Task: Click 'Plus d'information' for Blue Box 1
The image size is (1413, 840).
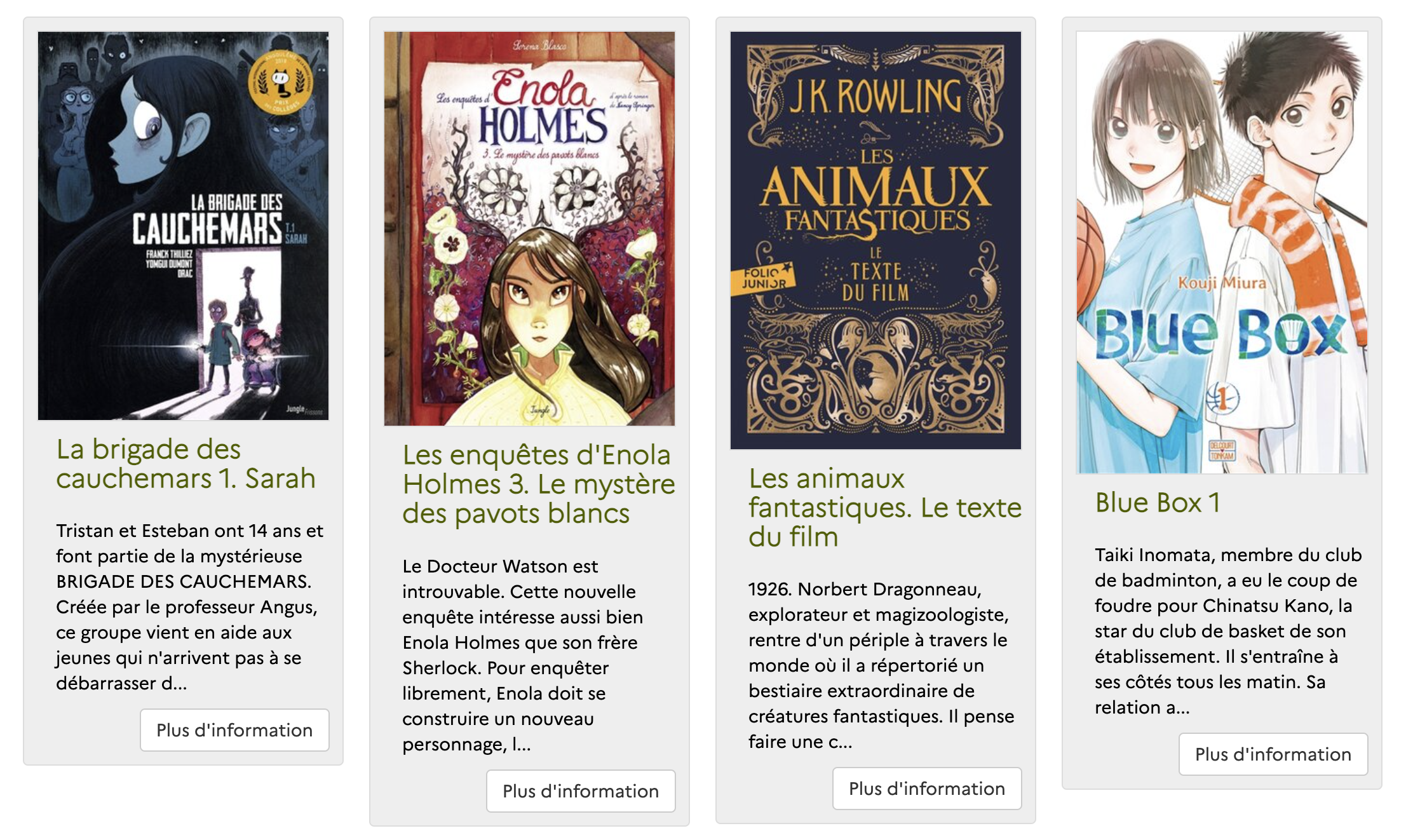Action: pos(1273,754)
